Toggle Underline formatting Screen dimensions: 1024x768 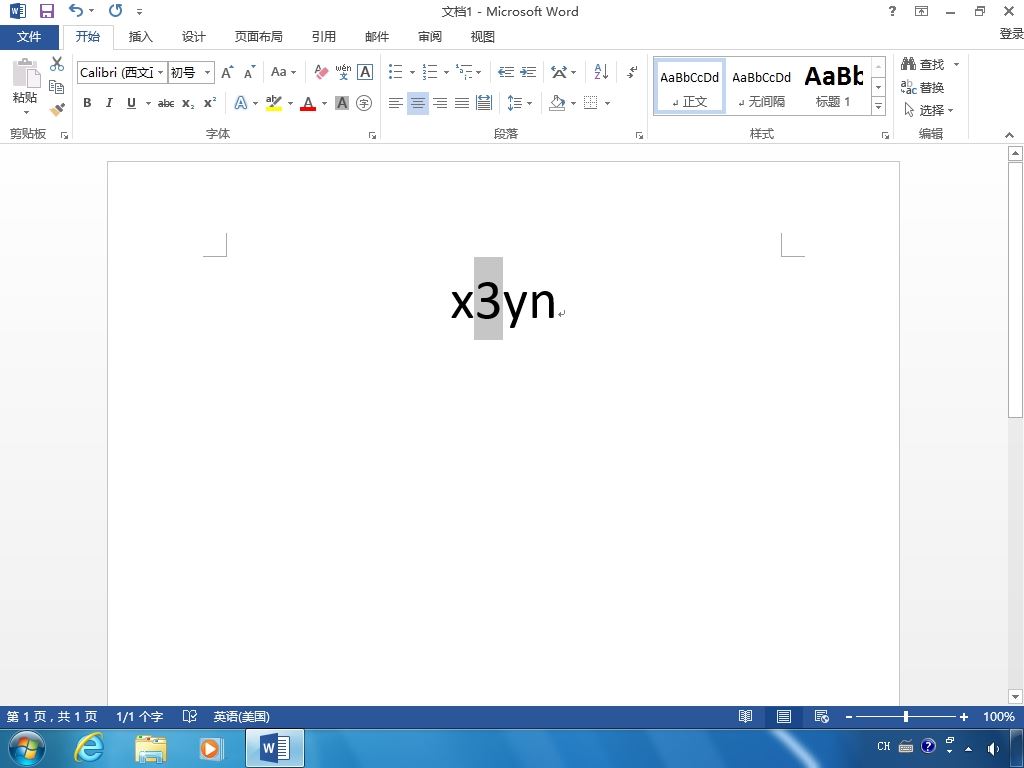click(131, 103)
